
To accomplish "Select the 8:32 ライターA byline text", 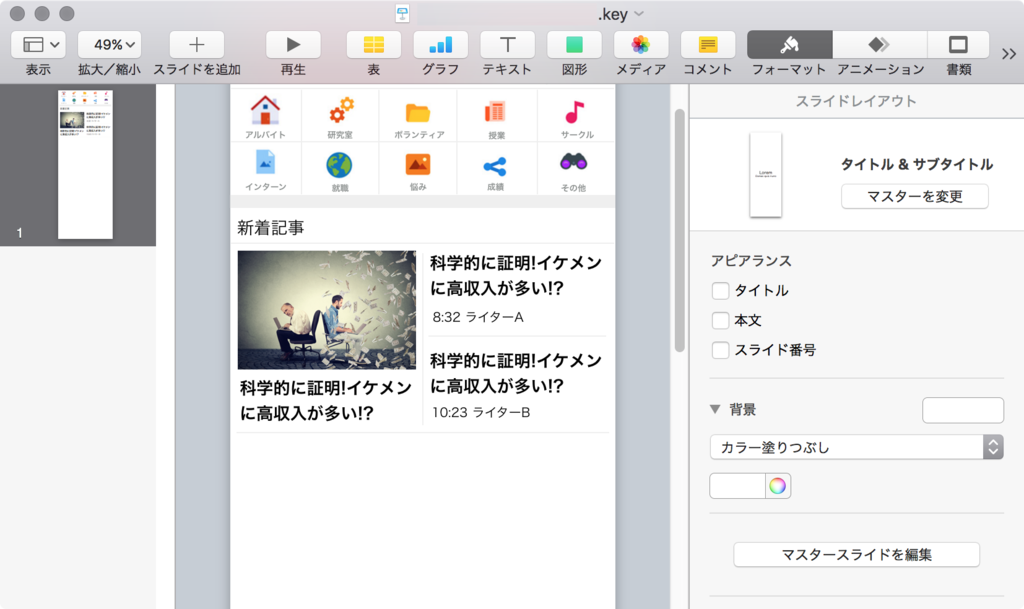I will tap(478, 317).
